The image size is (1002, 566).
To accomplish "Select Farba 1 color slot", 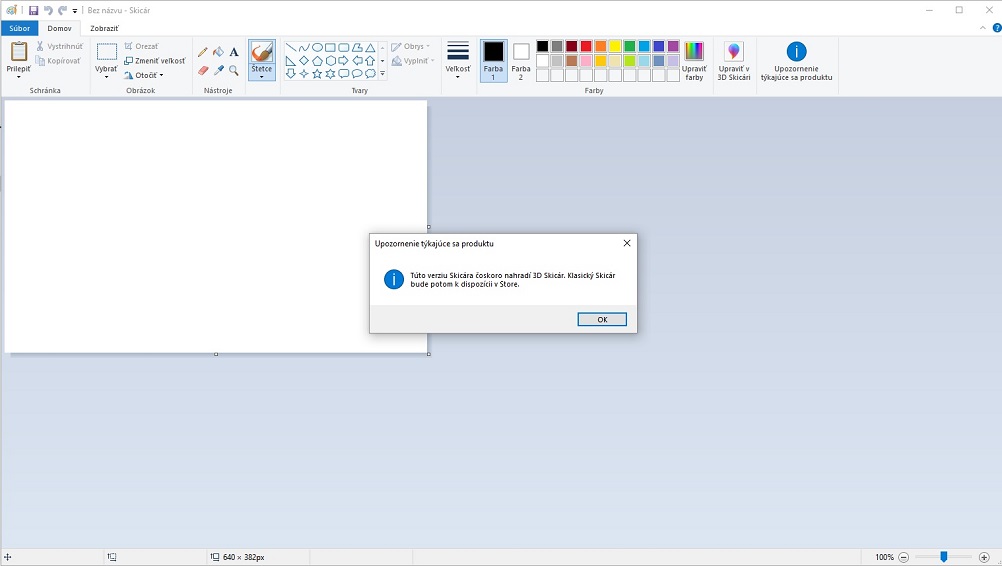I will 493,61.
